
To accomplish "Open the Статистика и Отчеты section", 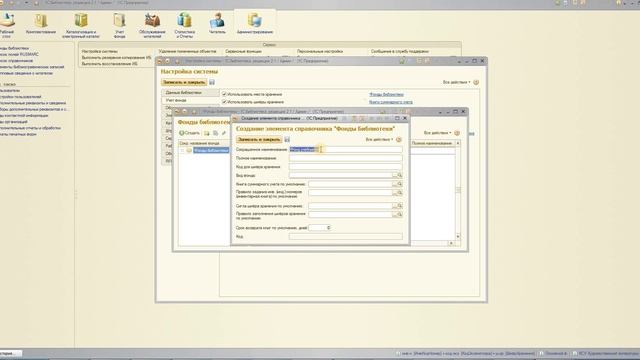I will coord(184,25).
